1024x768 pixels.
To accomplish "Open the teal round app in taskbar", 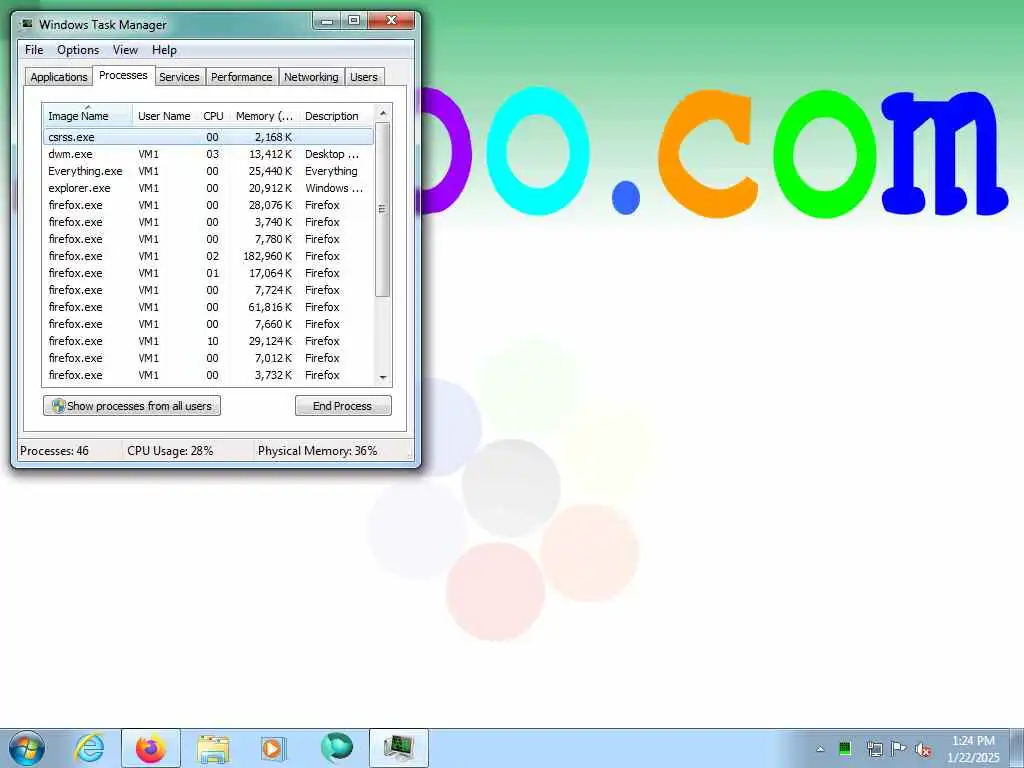I will [336, 748].
